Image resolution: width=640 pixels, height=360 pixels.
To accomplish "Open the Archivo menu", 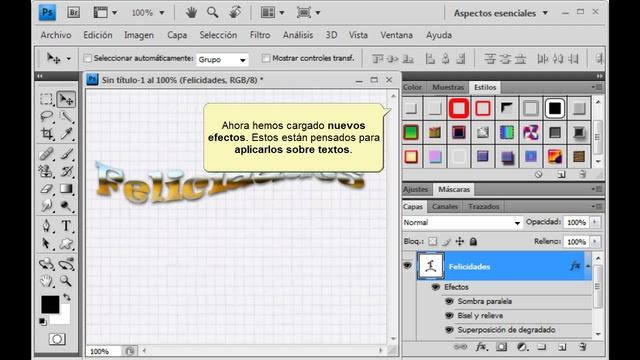I will [56, 35].
